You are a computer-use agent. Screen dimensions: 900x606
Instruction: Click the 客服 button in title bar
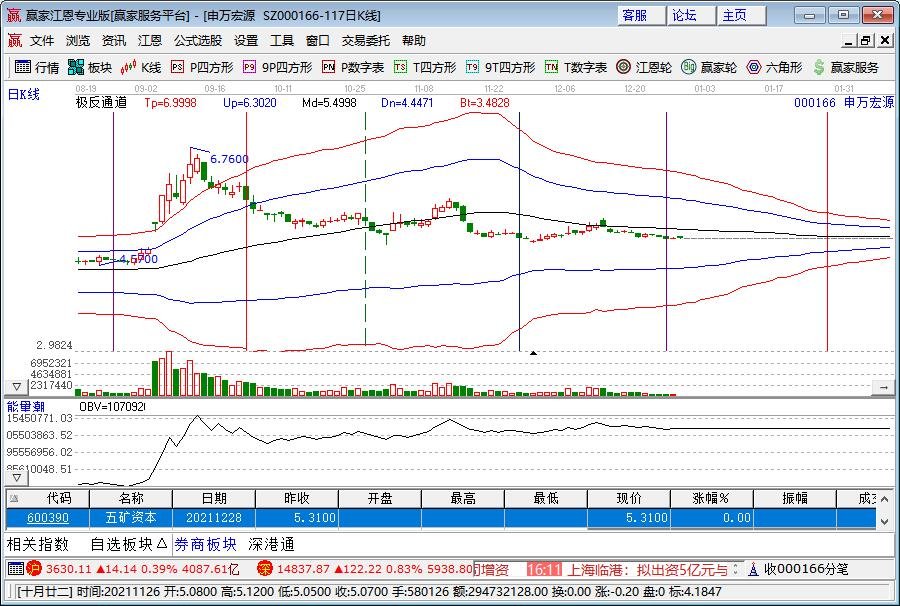(642, 15)
